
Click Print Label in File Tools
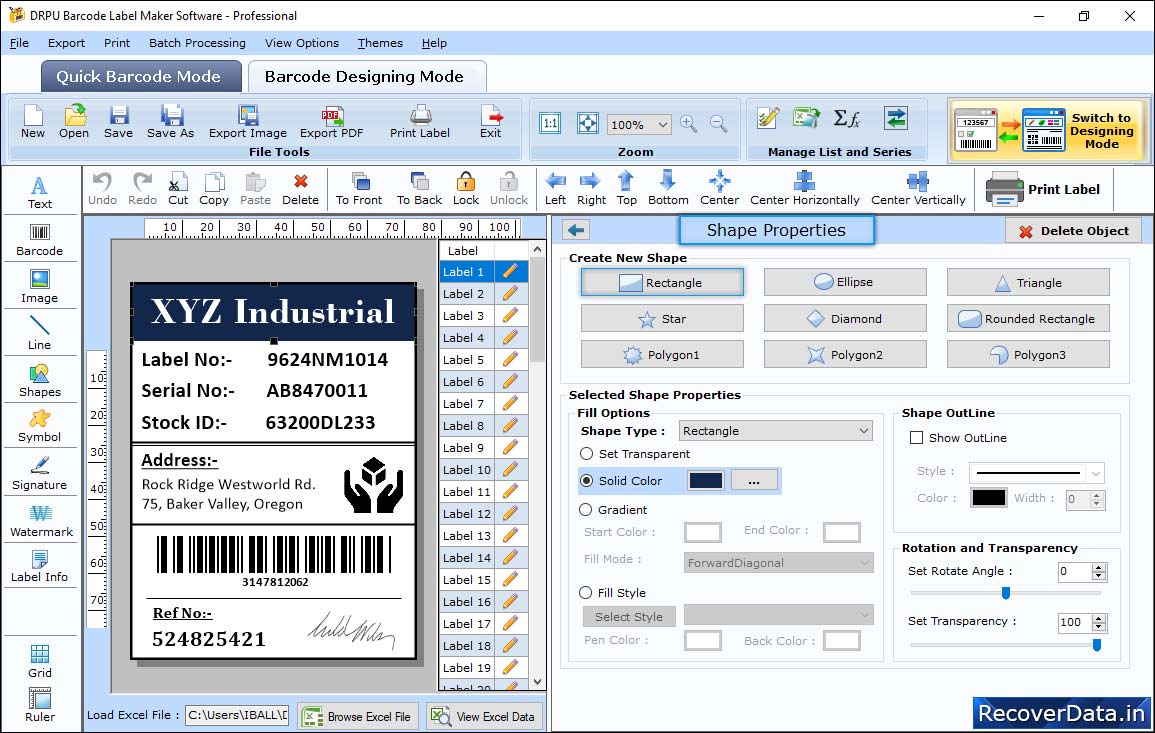[420, 122]
